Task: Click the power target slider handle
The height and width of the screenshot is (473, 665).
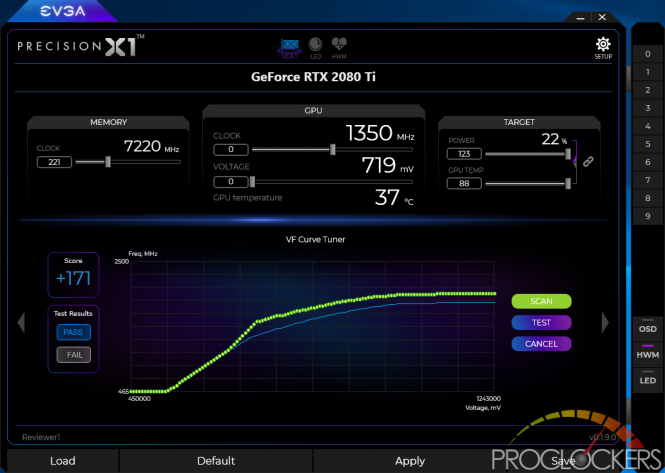Action: tap(568, 154)
